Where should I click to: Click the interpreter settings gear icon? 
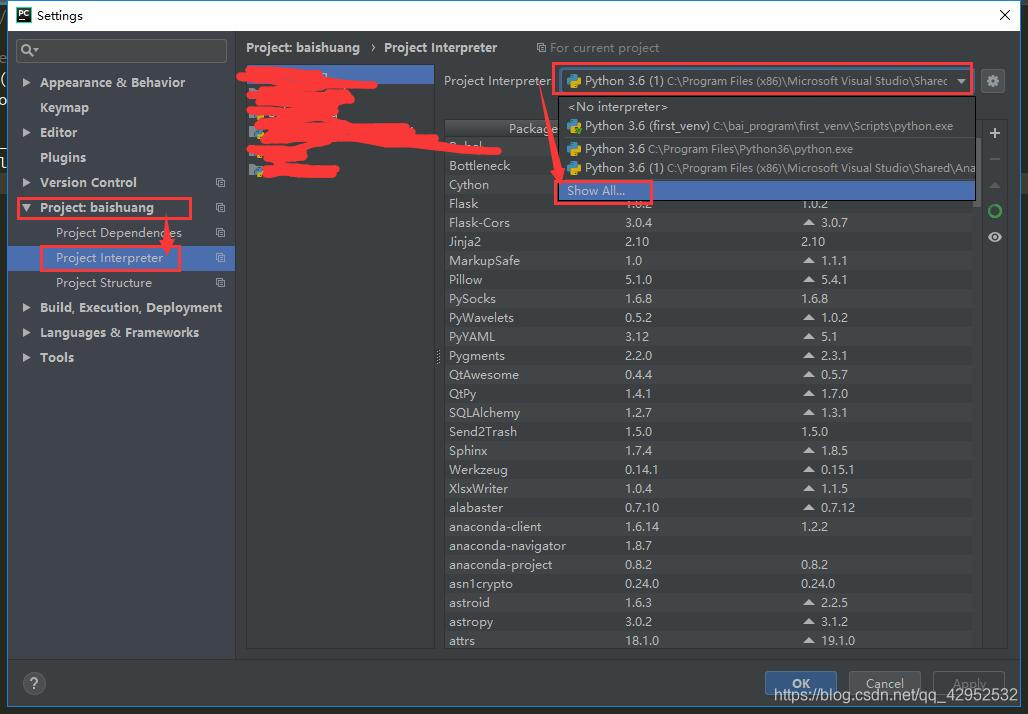pos(993,81)
